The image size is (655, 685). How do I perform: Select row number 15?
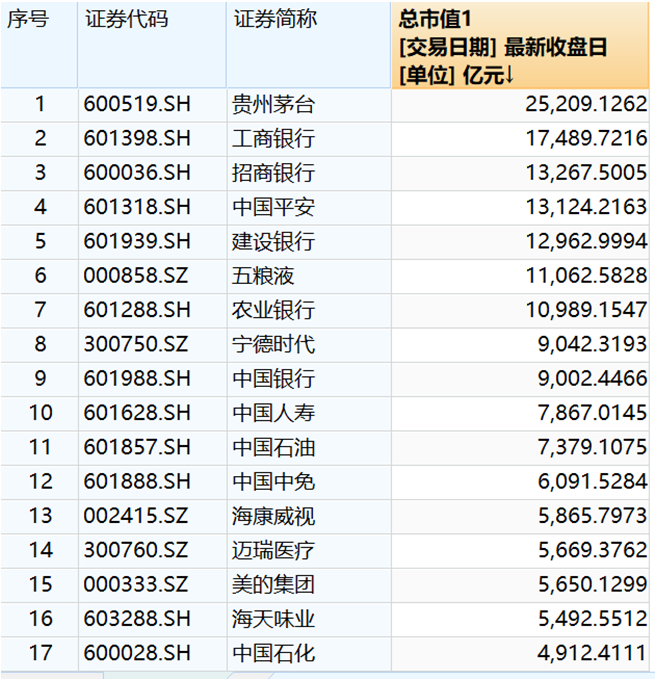(x=39, y=585)
